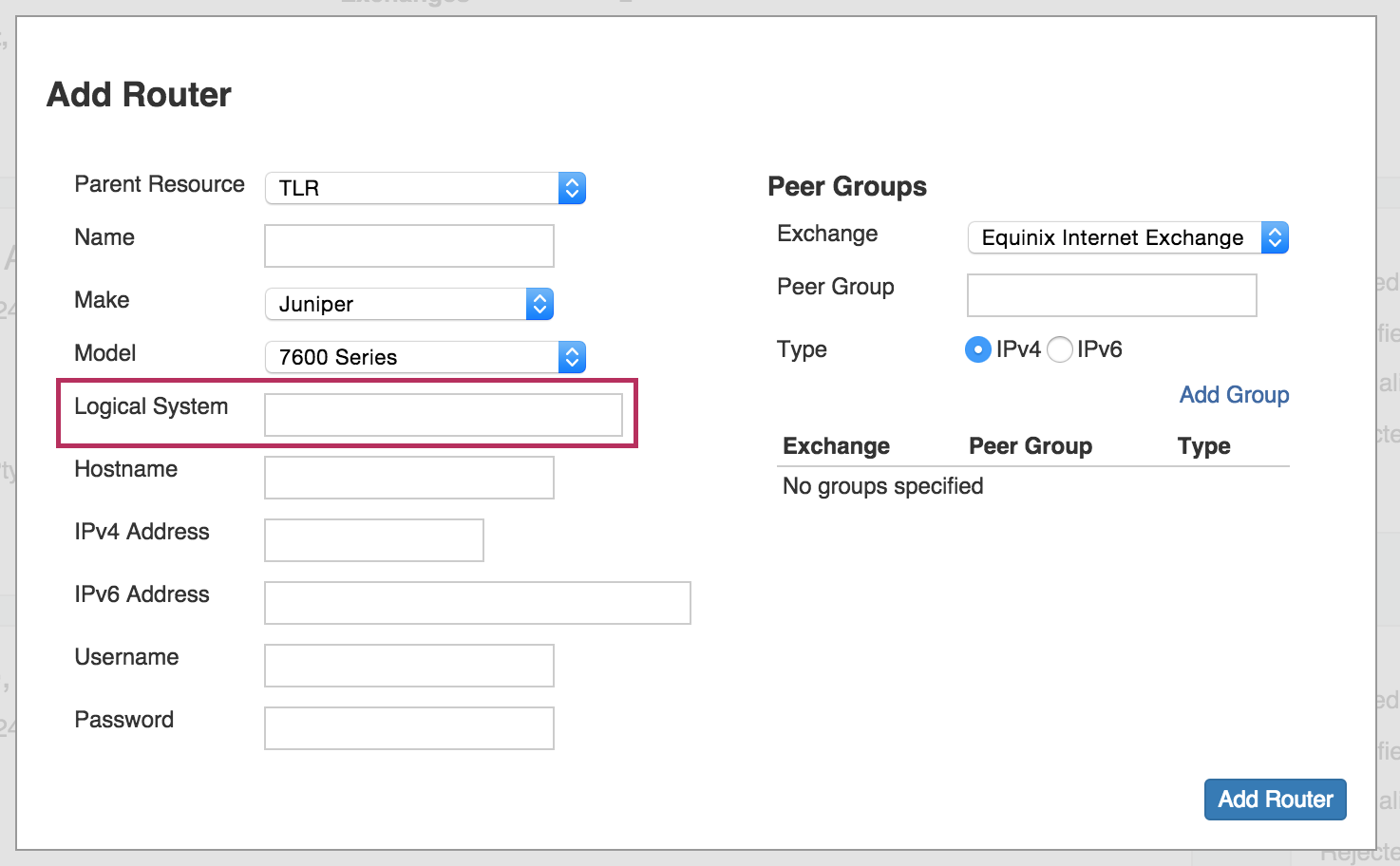Open the Model dropdown showing 7600 Series
The image size is (1400, 866).
425,357
